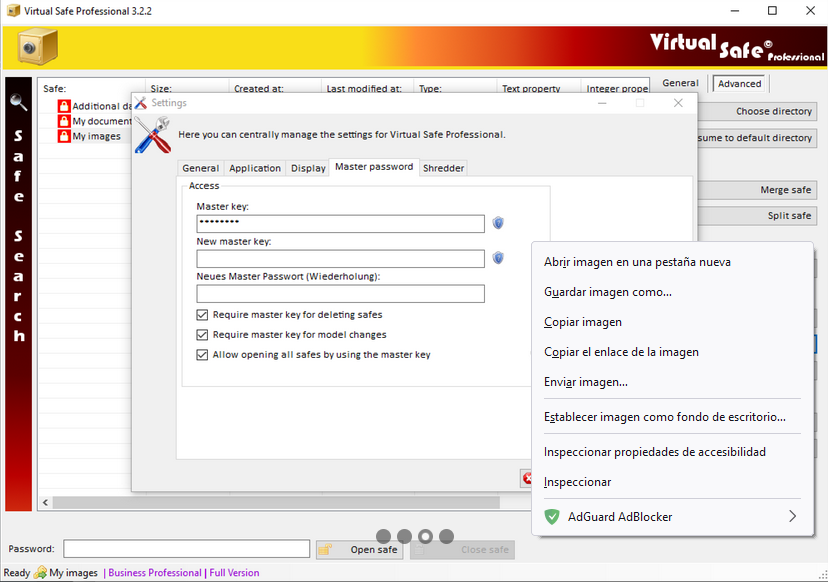The width and height of the screenshot is (828, 582).
Task: Click the Choose directory button
Action: pyautogui.click(x=757, y=111)
